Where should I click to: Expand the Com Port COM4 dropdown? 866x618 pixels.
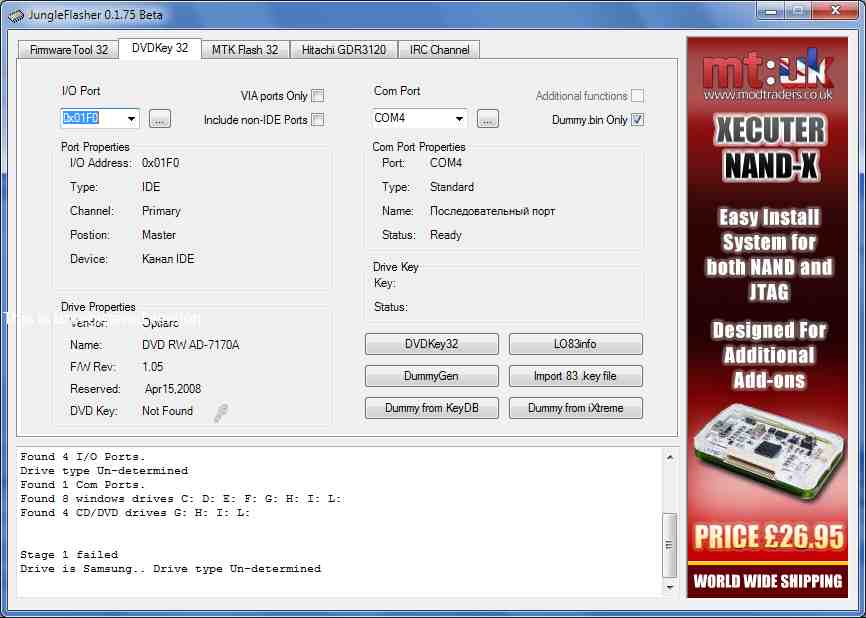tap(459, 119)
